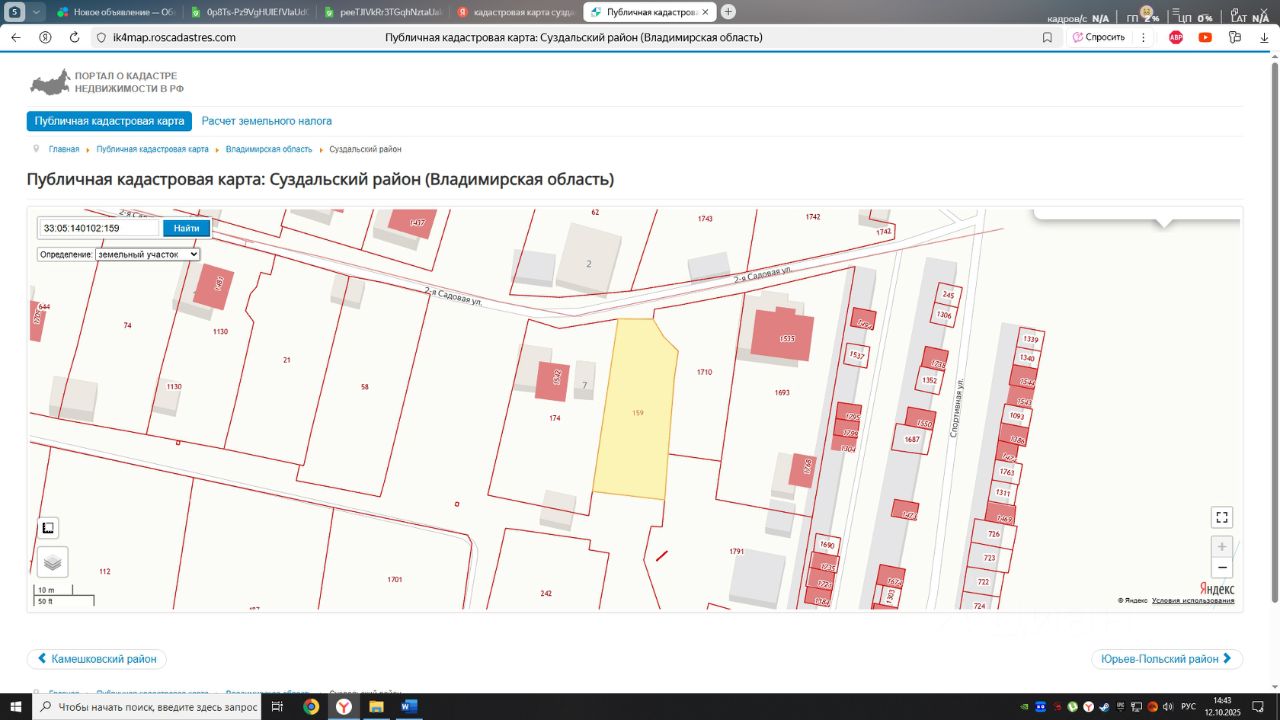Click the parcel labeled 21
The image size is (1280, 720).
pyautogui.click(x=287, y=360)
